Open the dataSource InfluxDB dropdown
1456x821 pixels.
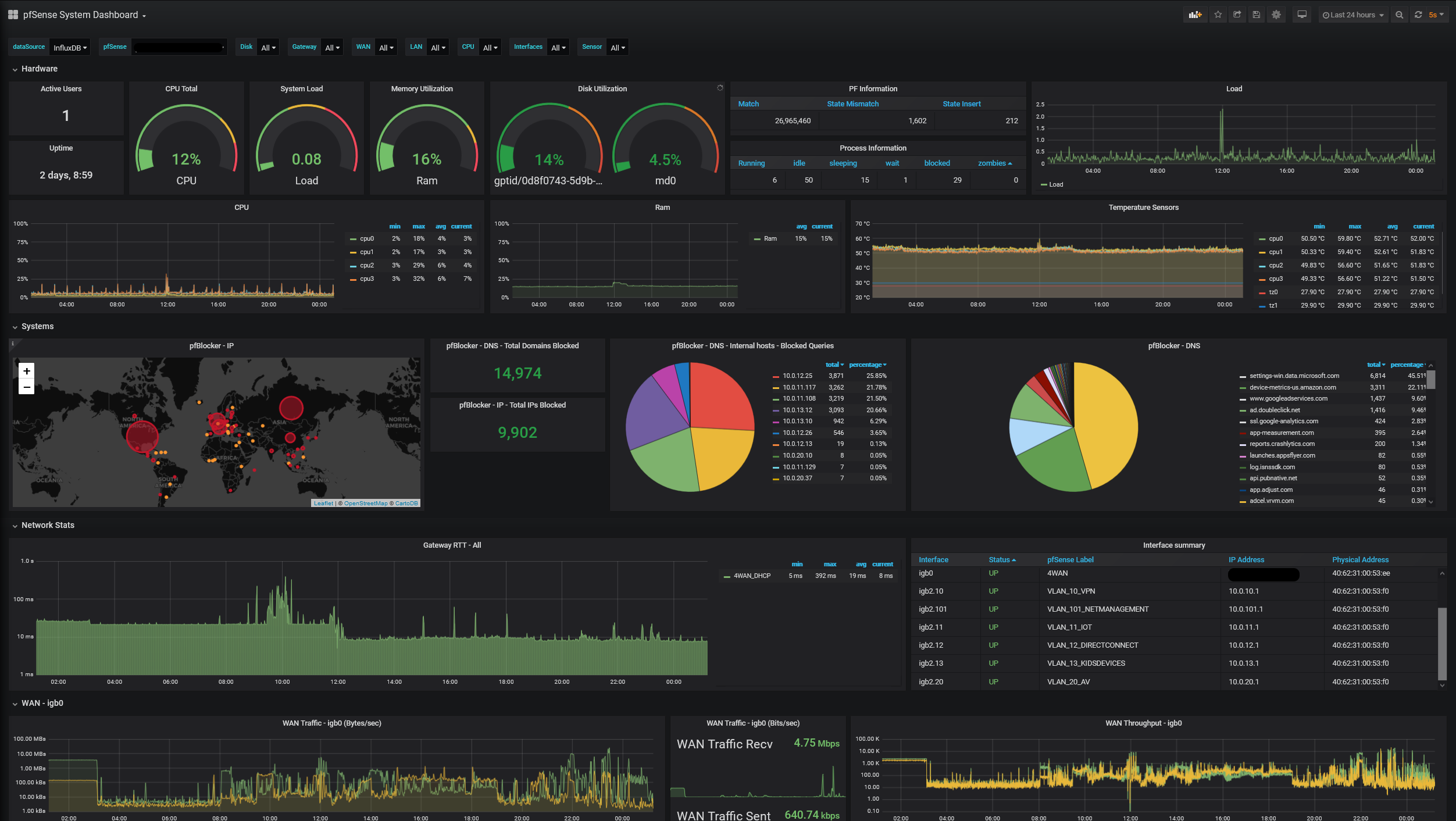click(70, 48)
